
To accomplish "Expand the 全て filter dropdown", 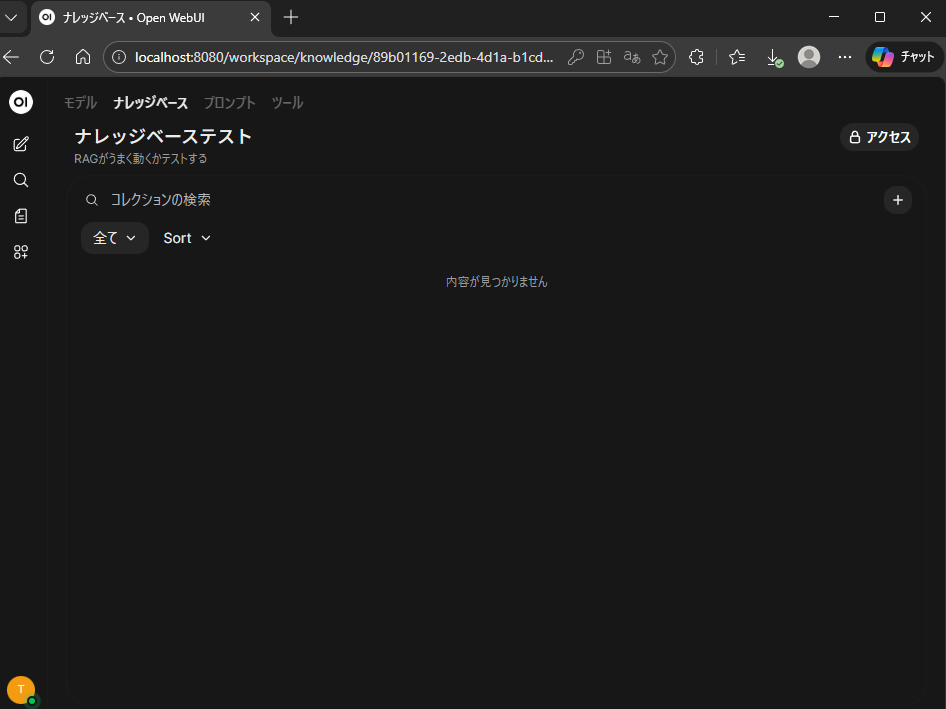I will tap(114, 238).
